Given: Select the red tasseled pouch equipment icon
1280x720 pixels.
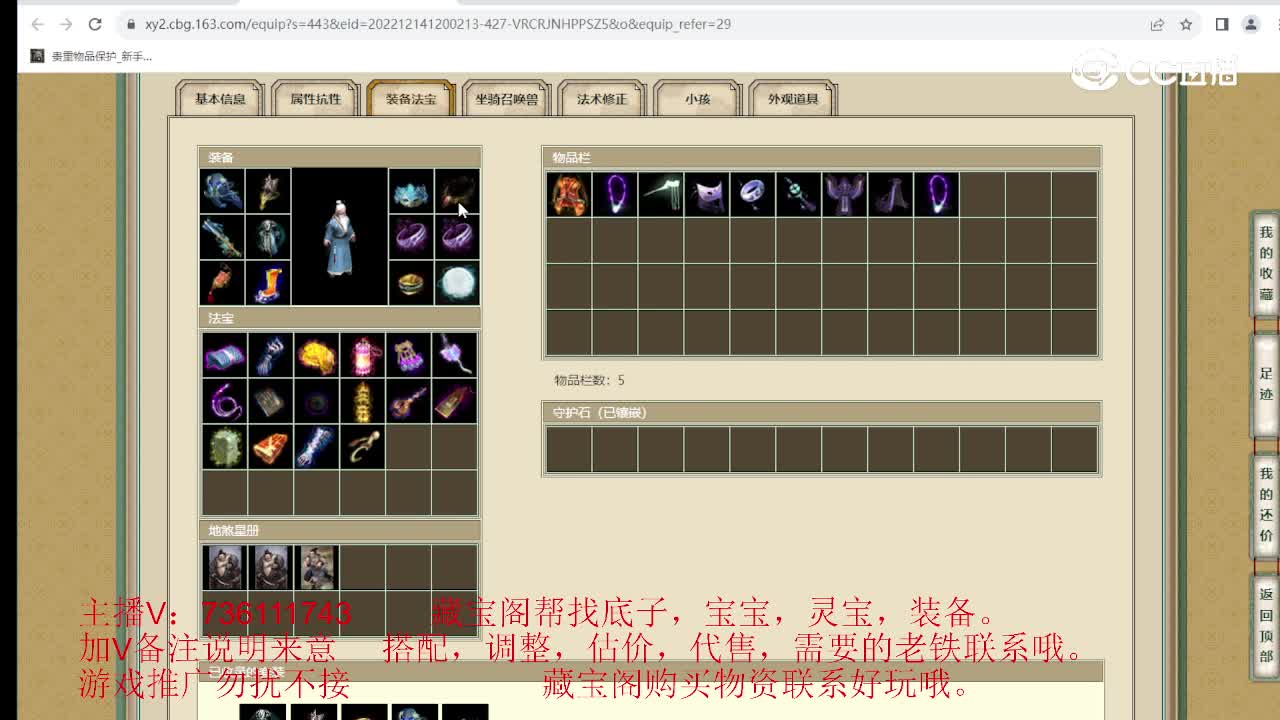Looking at the screenshot, I should point(222,283).
